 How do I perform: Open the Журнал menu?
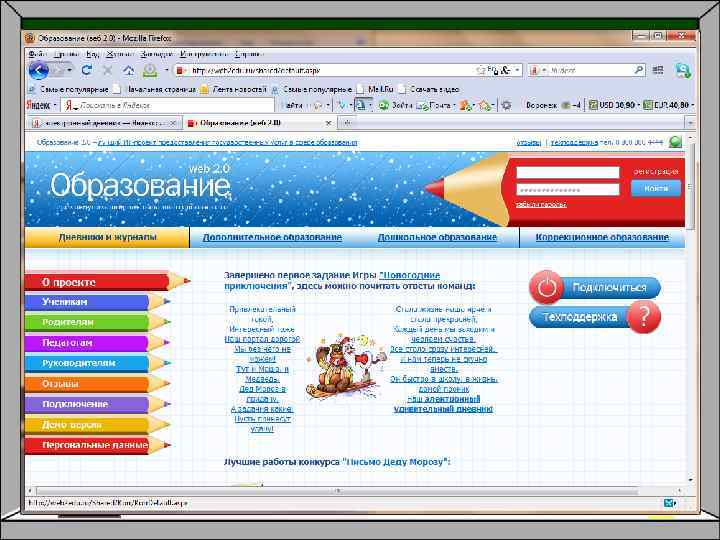(120, 54)
